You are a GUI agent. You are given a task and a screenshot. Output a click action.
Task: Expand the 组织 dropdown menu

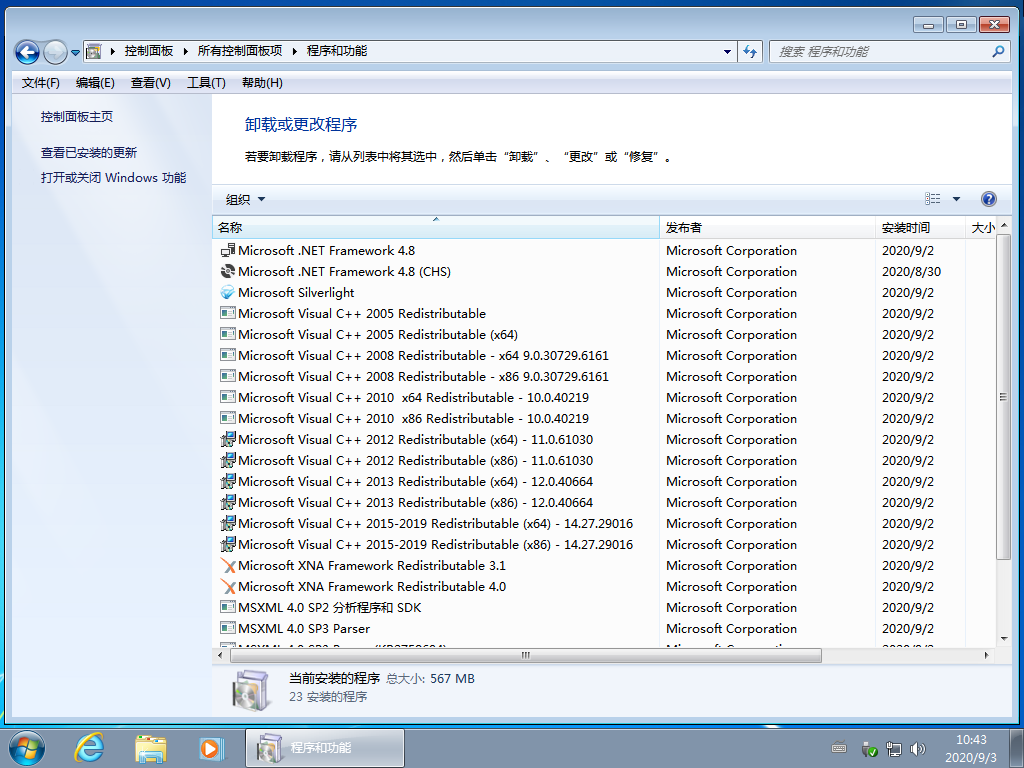pyautogui.click(x=245, y=199)
